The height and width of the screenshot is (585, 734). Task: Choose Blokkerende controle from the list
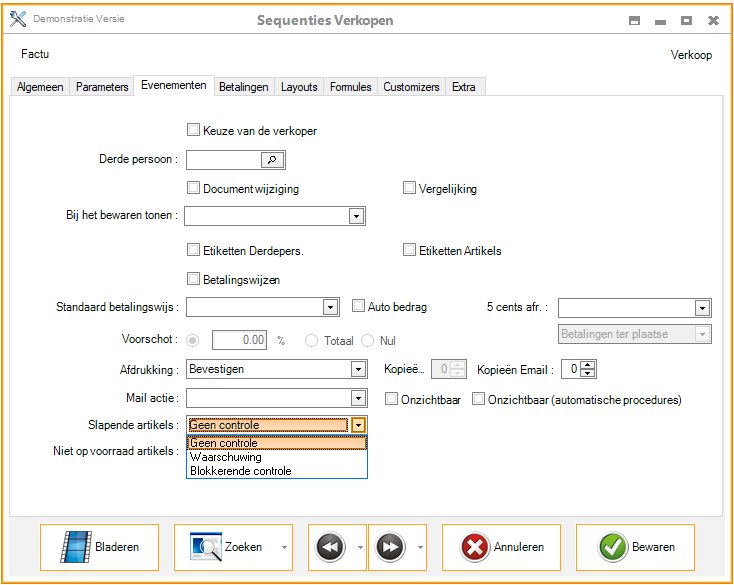[x=241, y=471]
